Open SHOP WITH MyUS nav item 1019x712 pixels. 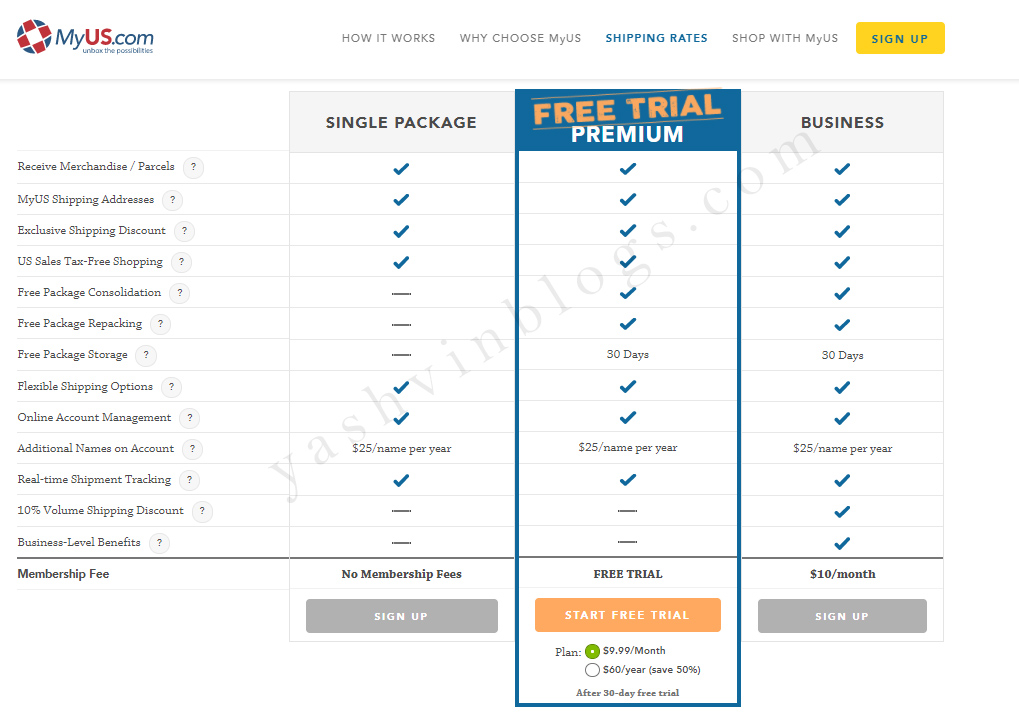coord(785,38)
